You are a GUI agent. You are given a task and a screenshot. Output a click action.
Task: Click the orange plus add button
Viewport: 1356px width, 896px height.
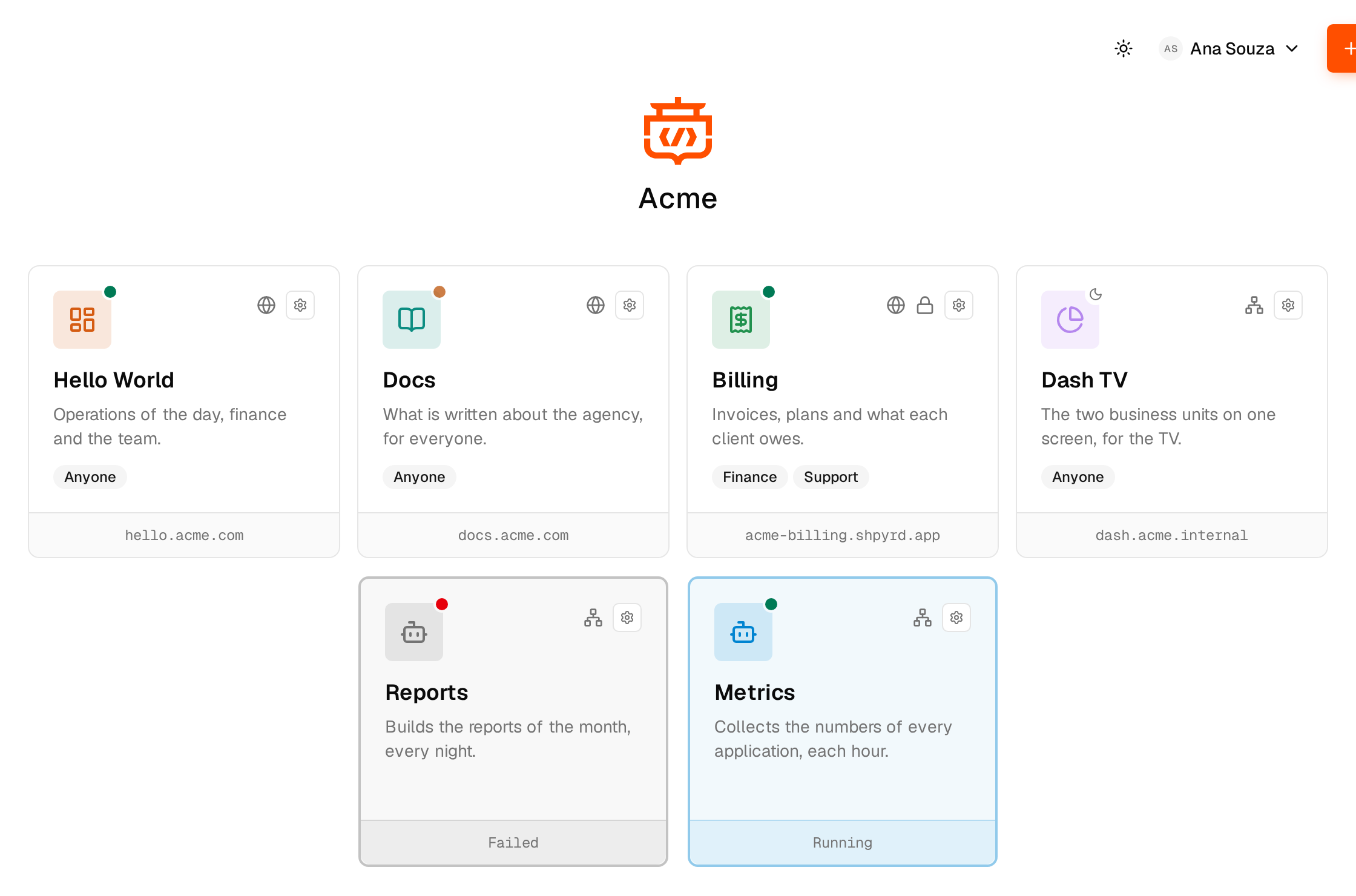pos(1343,48)
